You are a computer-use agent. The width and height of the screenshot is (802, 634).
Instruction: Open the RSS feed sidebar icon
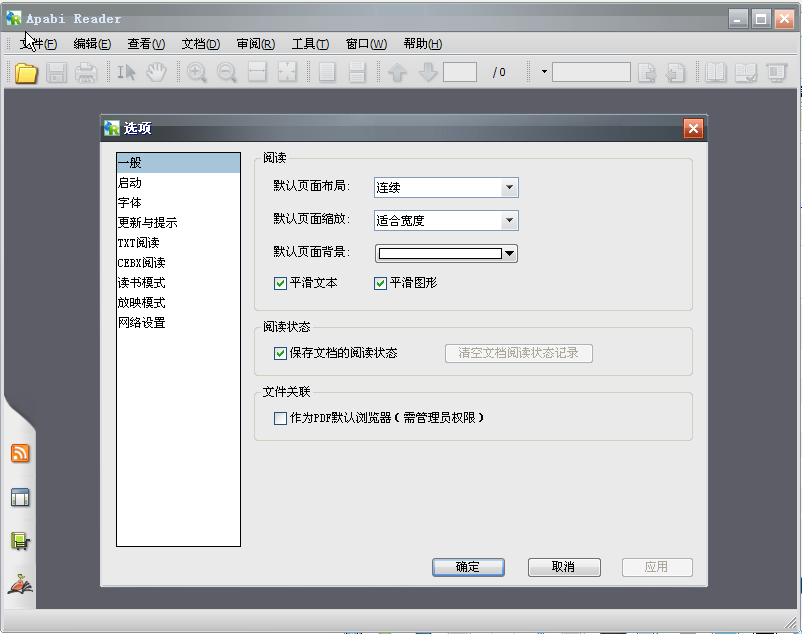coord(20,453)
